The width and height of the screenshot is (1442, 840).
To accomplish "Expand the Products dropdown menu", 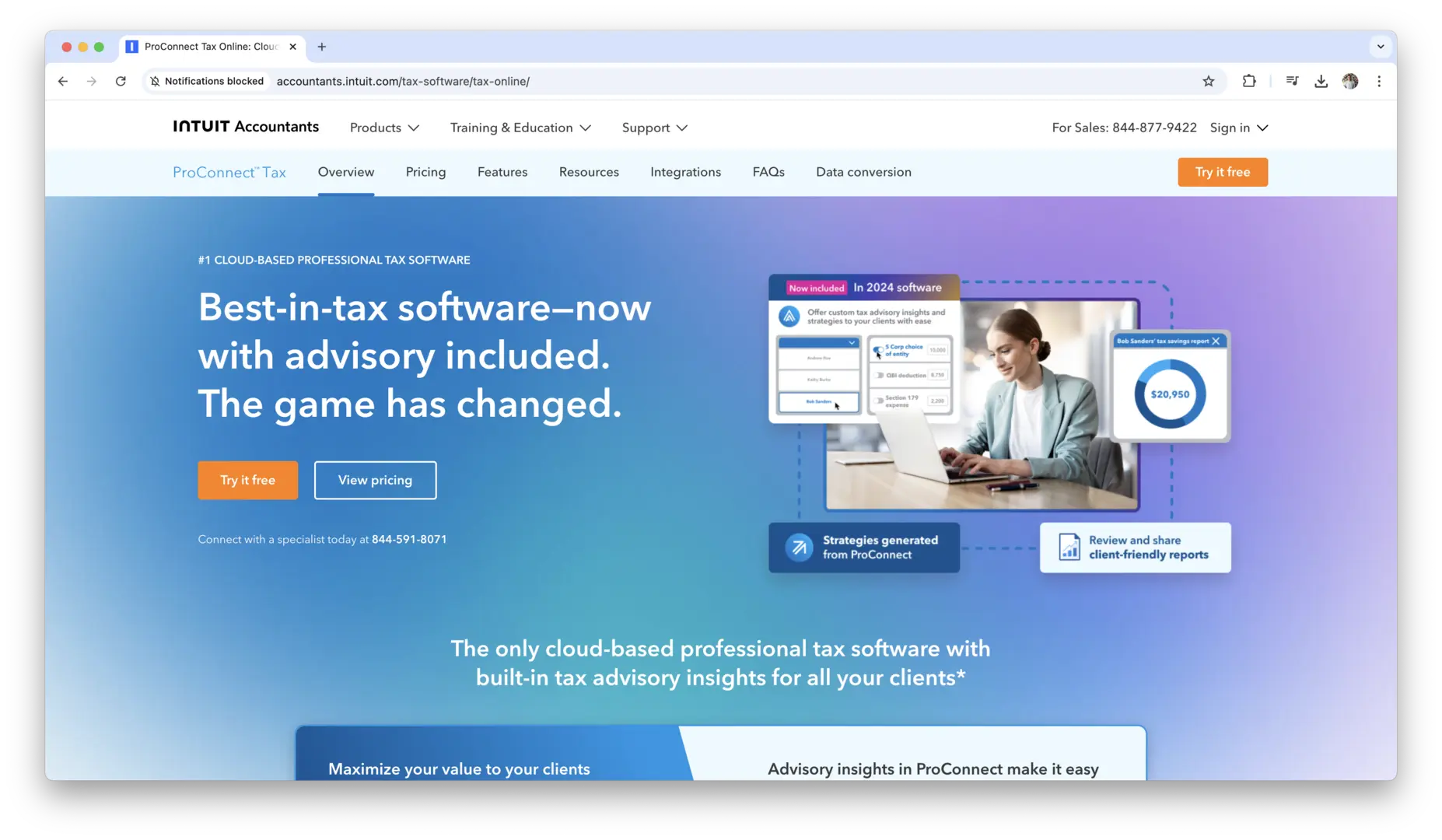I will click(x=384, y=128).
